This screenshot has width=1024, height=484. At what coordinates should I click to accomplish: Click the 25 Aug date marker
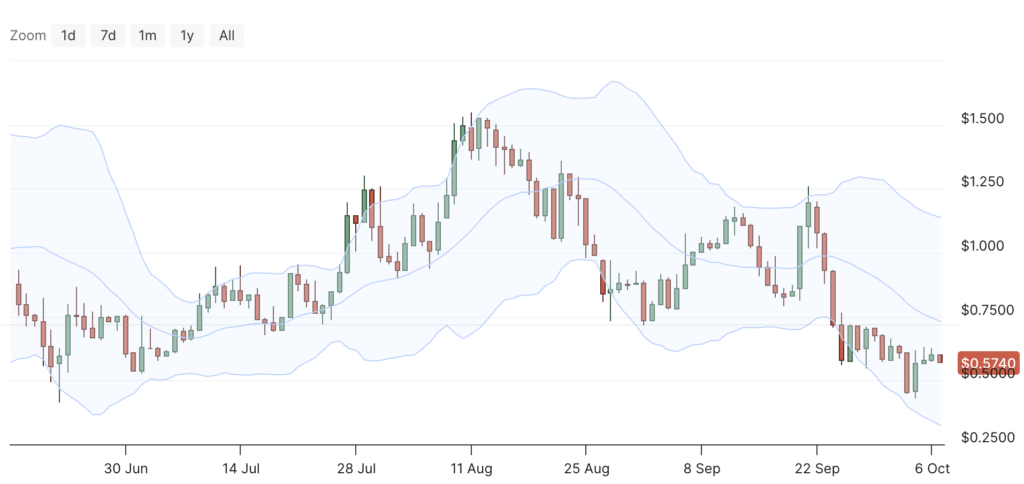coord(586,467)
